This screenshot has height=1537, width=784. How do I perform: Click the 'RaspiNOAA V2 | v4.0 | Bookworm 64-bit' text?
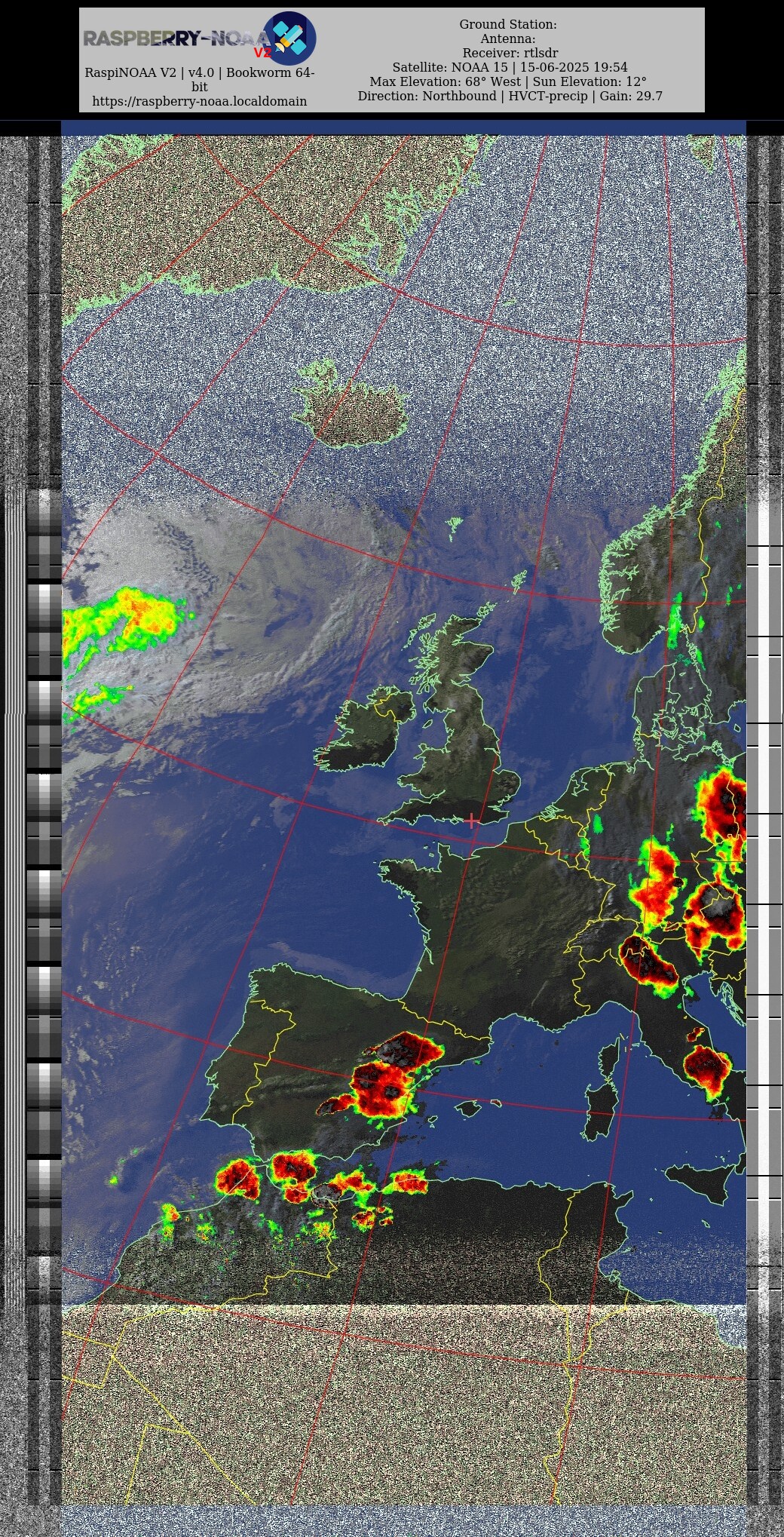[x=200, y=79]
